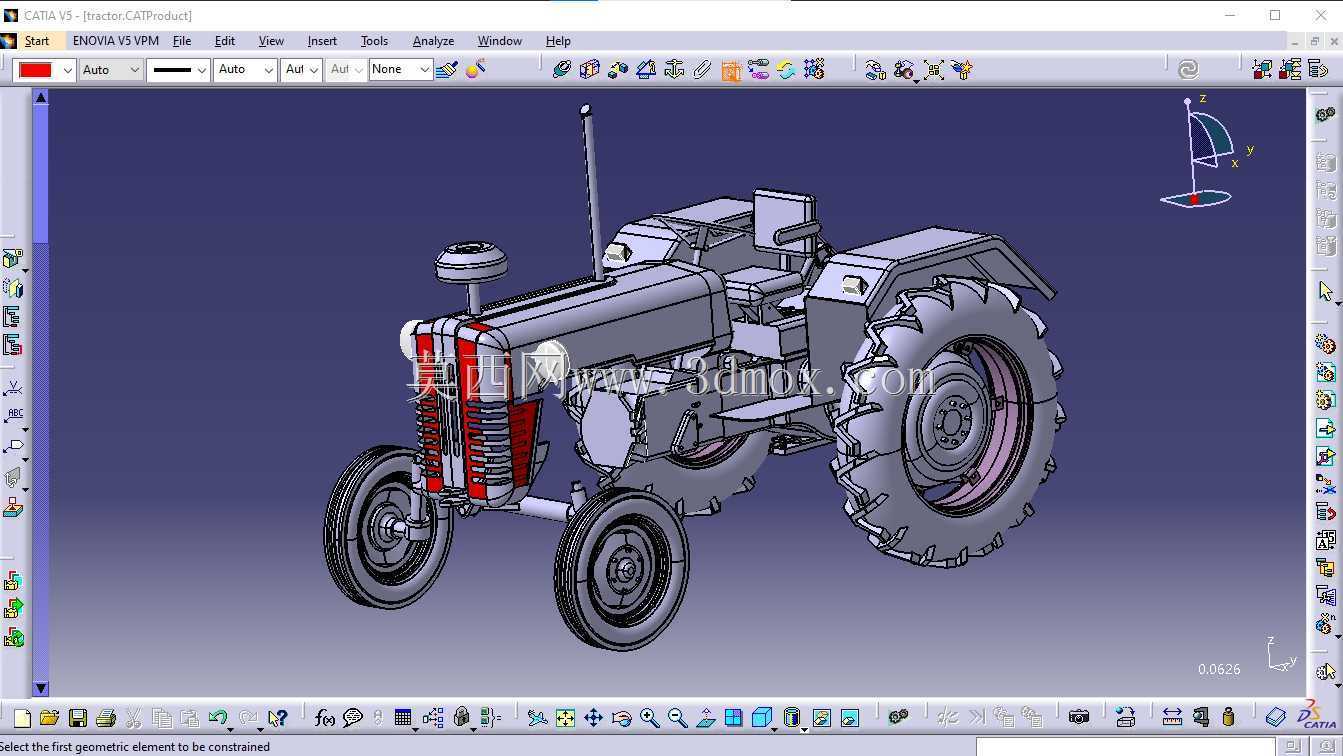1343x756 pixels.
Task: Open the transparency Auto dropdown
Action: (x=111, y=70)
